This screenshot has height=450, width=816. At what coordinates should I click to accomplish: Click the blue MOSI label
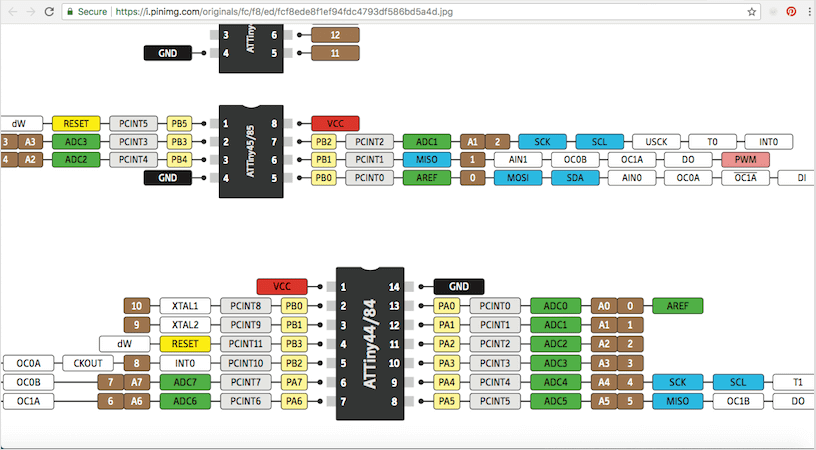click(x=518, y=177)
